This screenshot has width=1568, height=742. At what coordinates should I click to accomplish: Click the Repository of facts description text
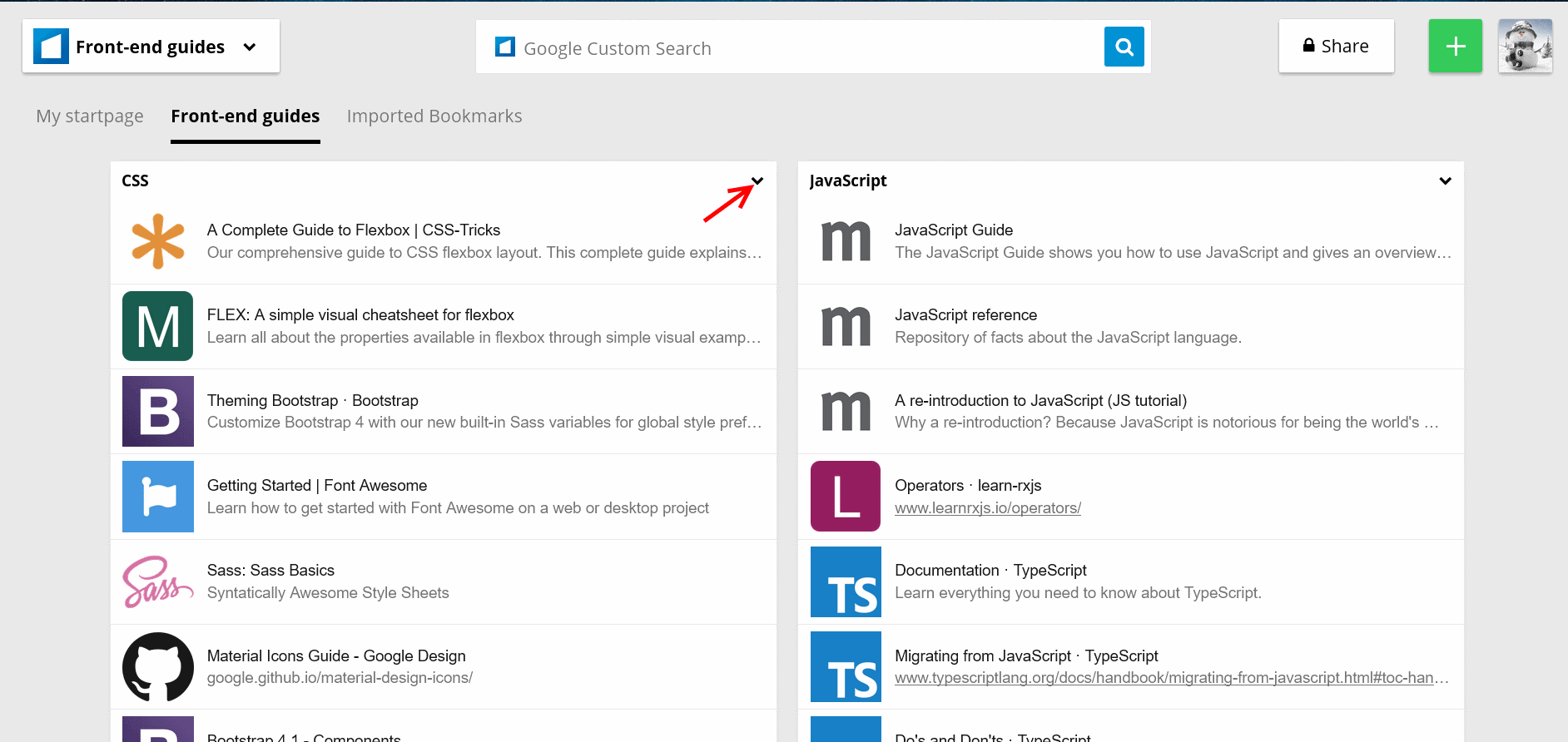click(x=1068, y=338)
